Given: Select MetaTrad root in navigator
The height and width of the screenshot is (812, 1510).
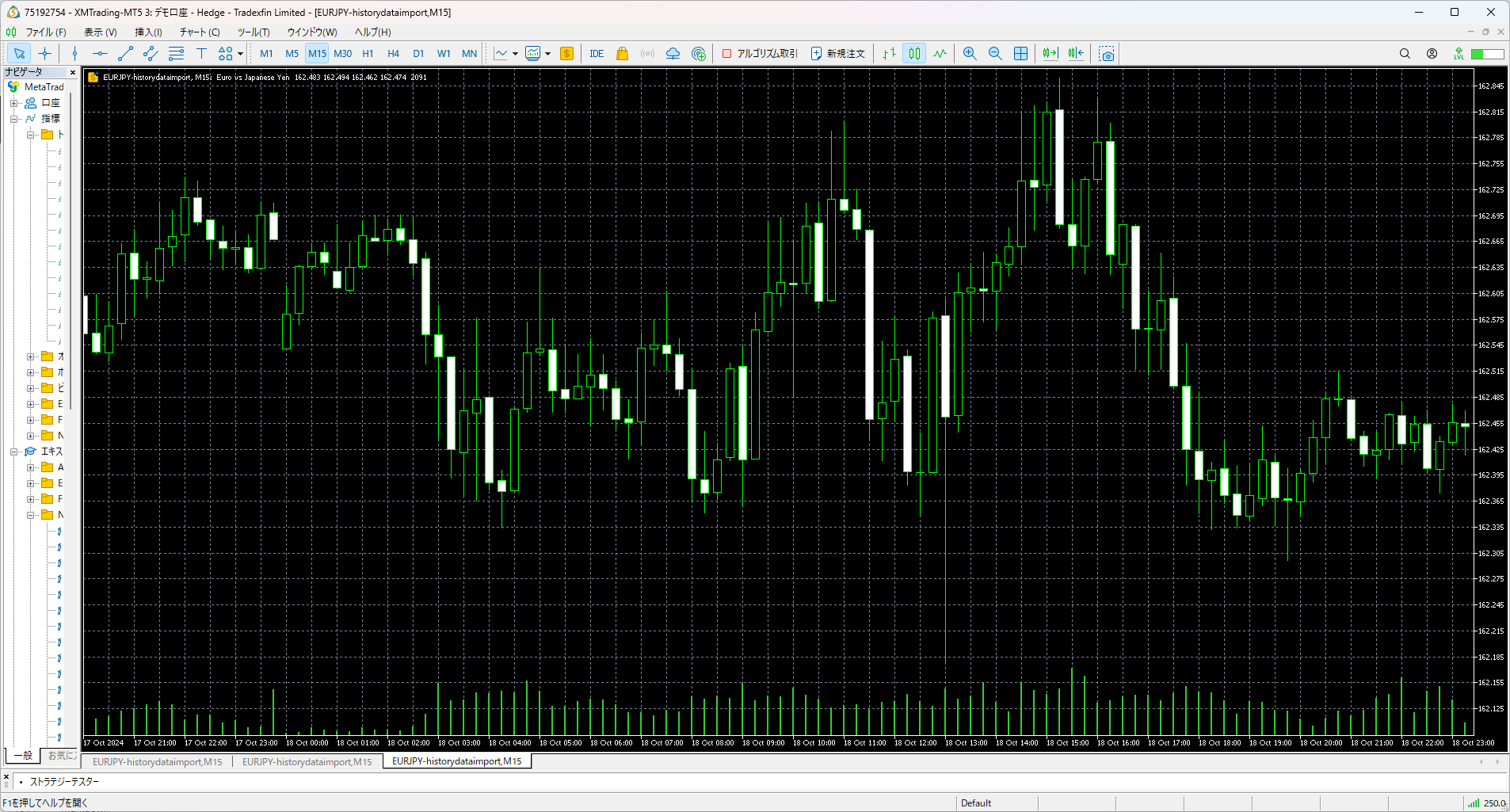Looking at the screenshot, I should 44,87.
